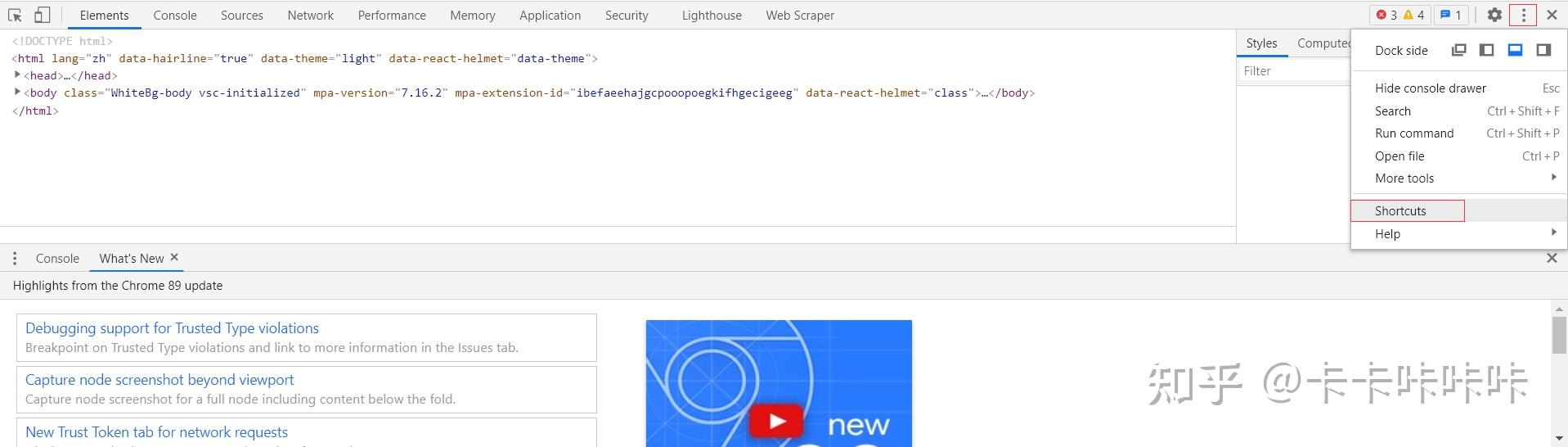This screenshot has height=447, width=1568.
Task: Switch to the drawer Console tab
Action: tap(57, 259)
